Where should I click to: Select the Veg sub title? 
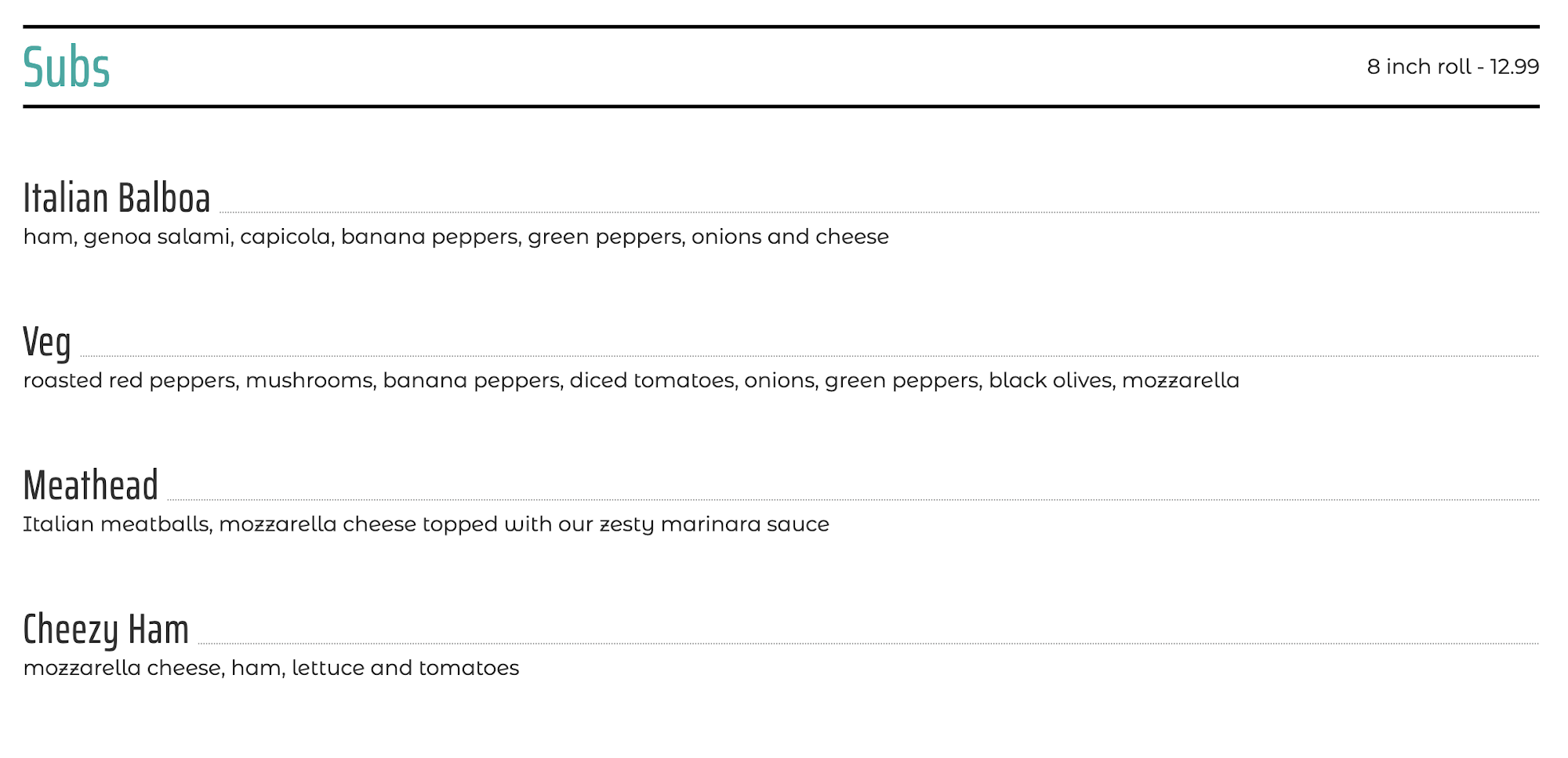point(47,343)
